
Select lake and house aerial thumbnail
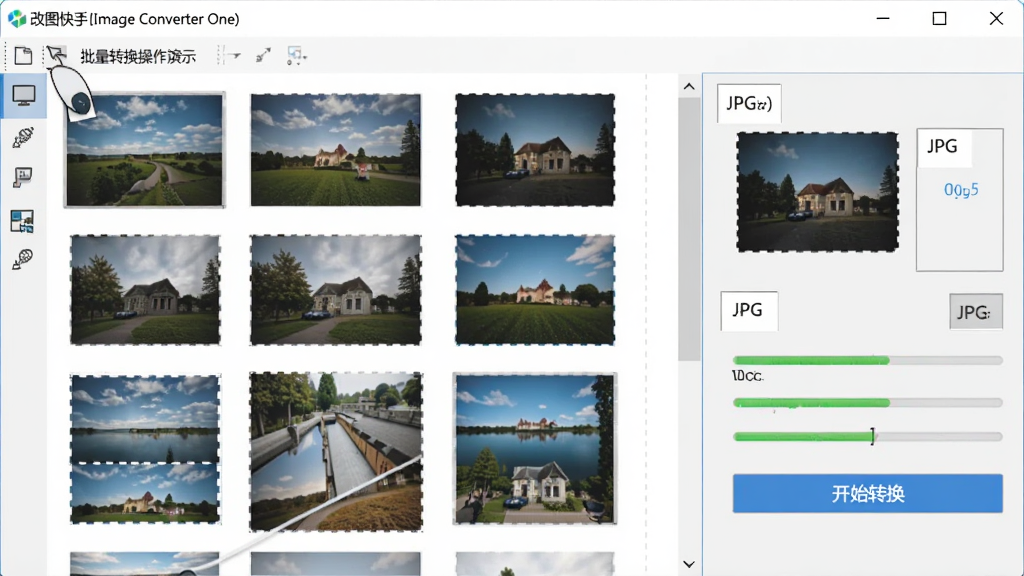pos(535,449)
